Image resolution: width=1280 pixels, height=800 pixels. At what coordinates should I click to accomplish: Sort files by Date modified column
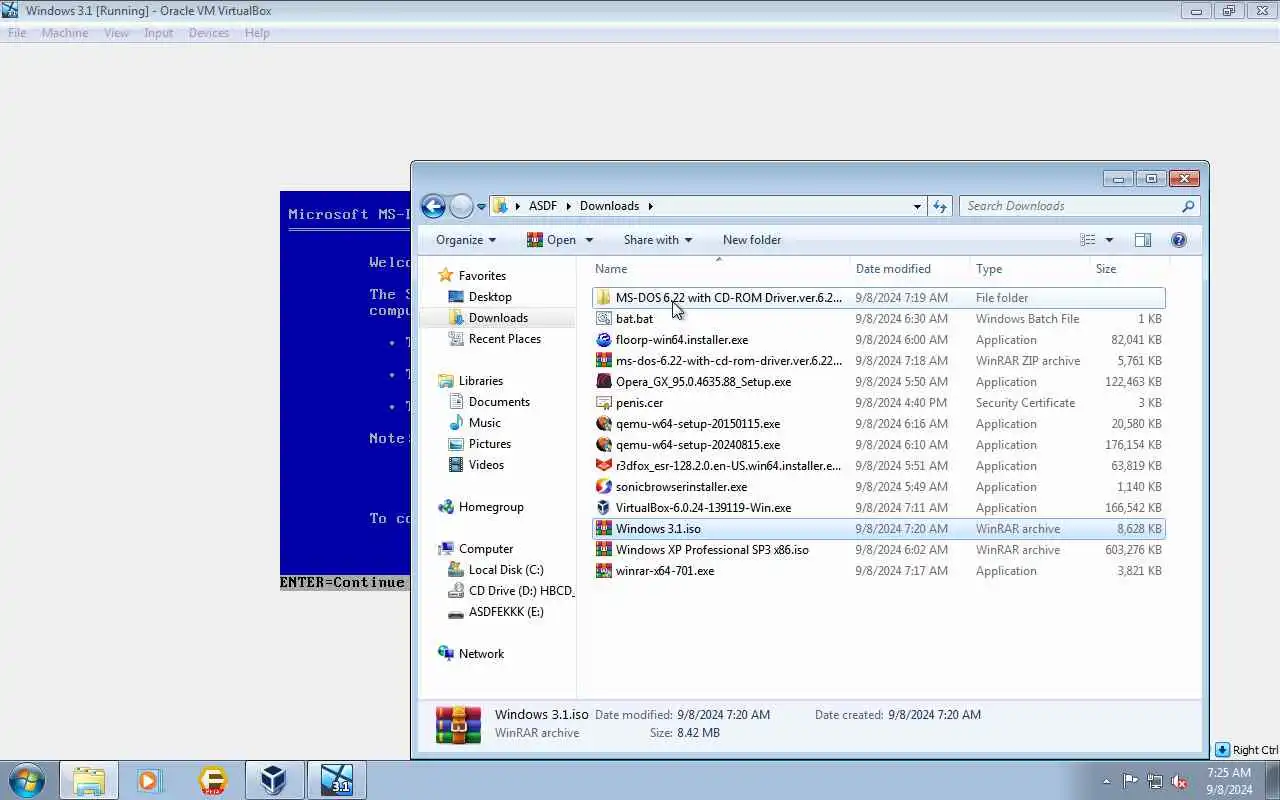(x=893, y=269)
